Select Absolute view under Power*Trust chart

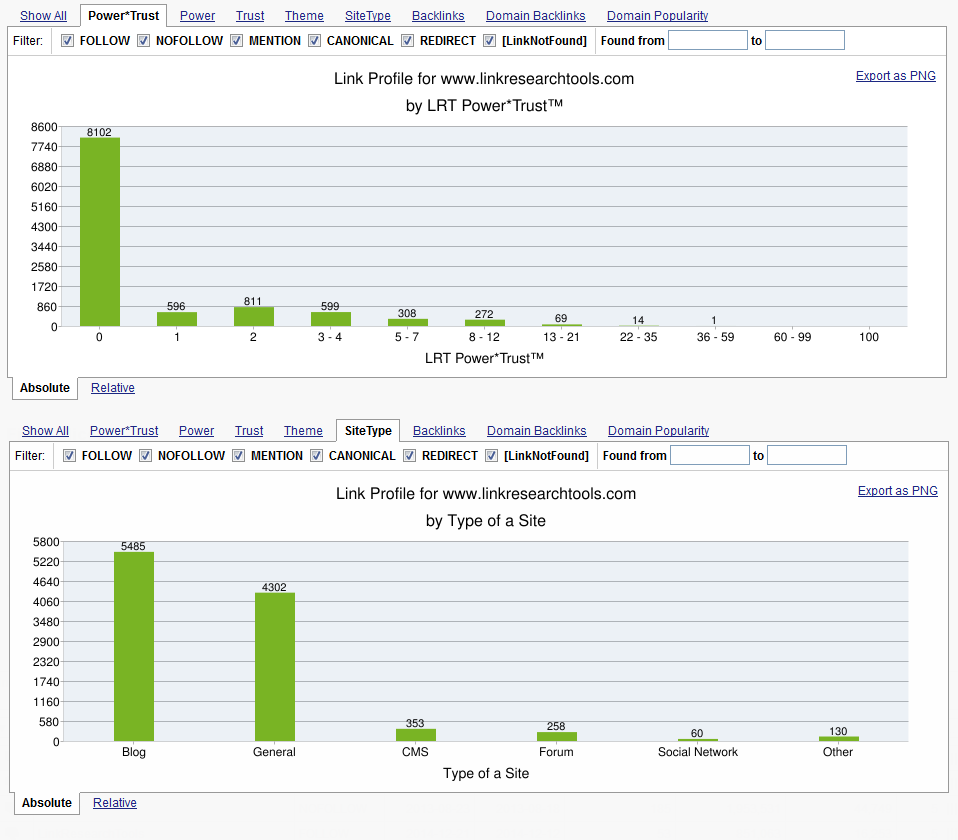pos(45,388)
